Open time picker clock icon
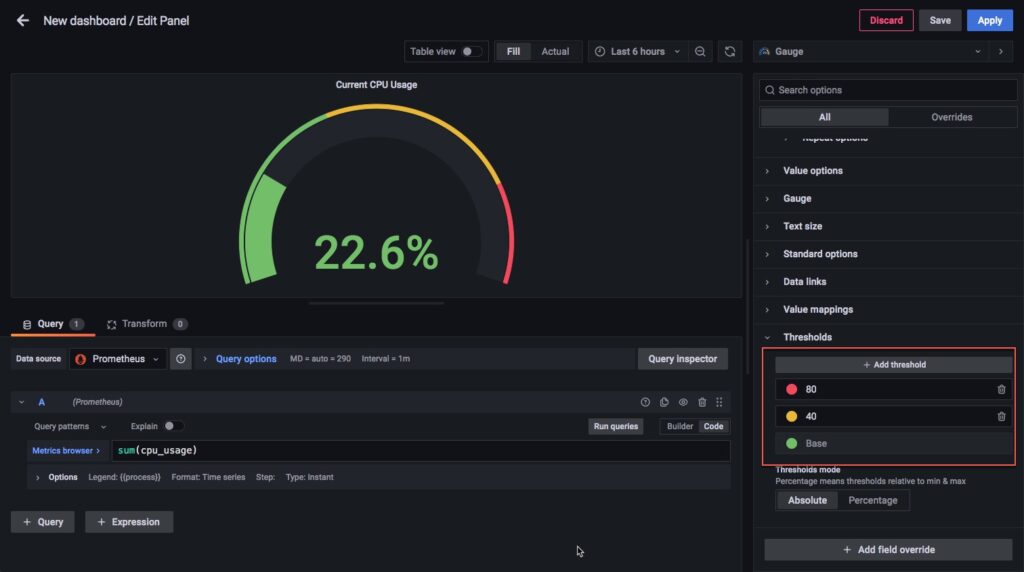This screenshot has width=1024, height=572. pos(600,52)
